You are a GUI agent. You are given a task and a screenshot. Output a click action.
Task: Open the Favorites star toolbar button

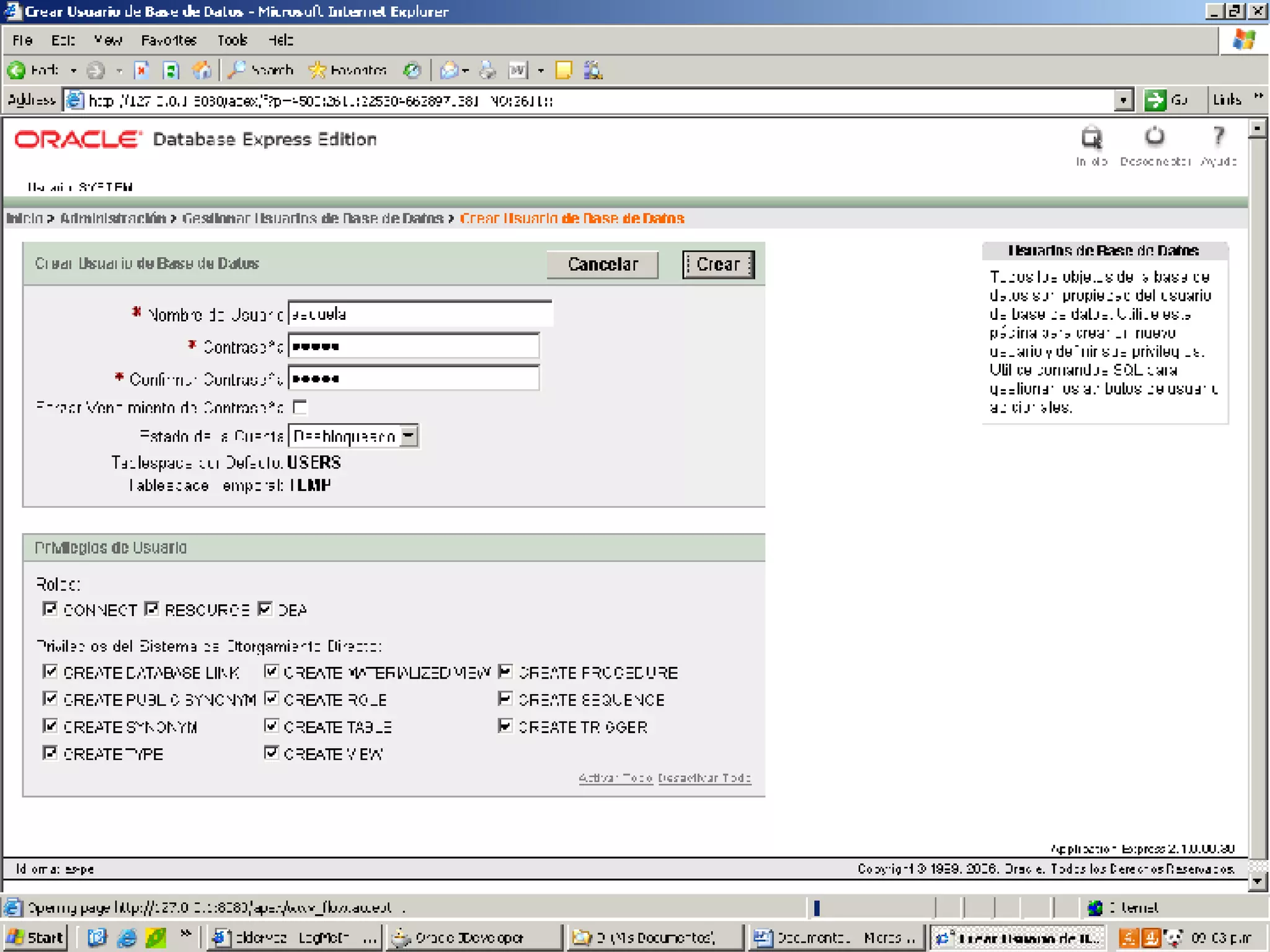(x=348, y=71)
